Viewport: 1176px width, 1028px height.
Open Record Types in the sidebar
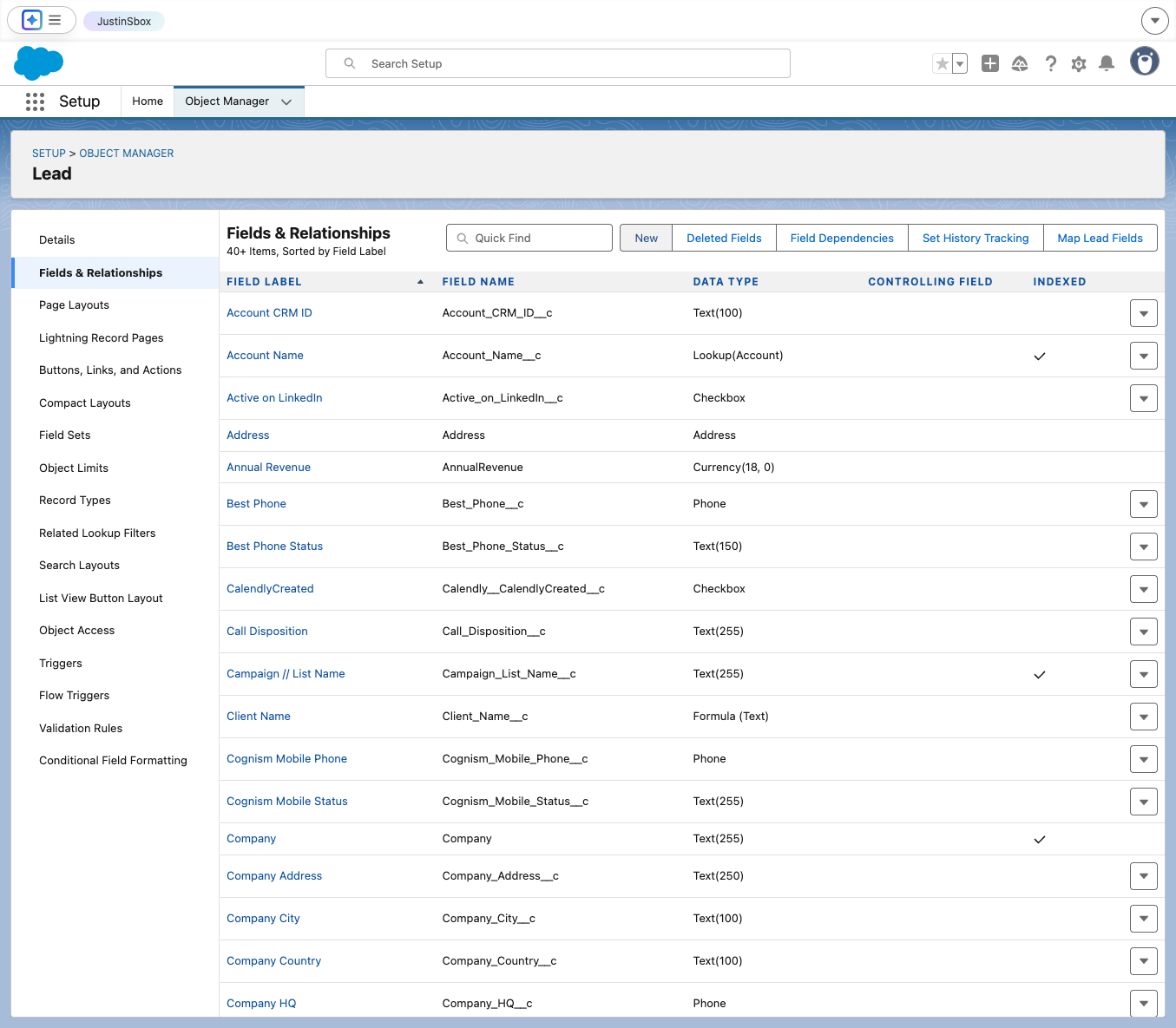click(75, 501)
